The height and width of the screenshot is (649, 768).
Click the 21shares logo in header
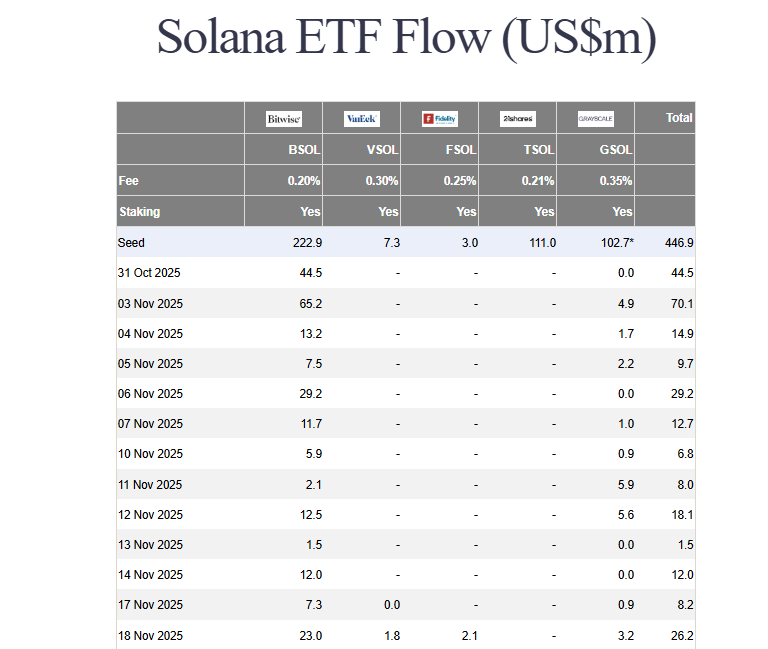point(517,119)
